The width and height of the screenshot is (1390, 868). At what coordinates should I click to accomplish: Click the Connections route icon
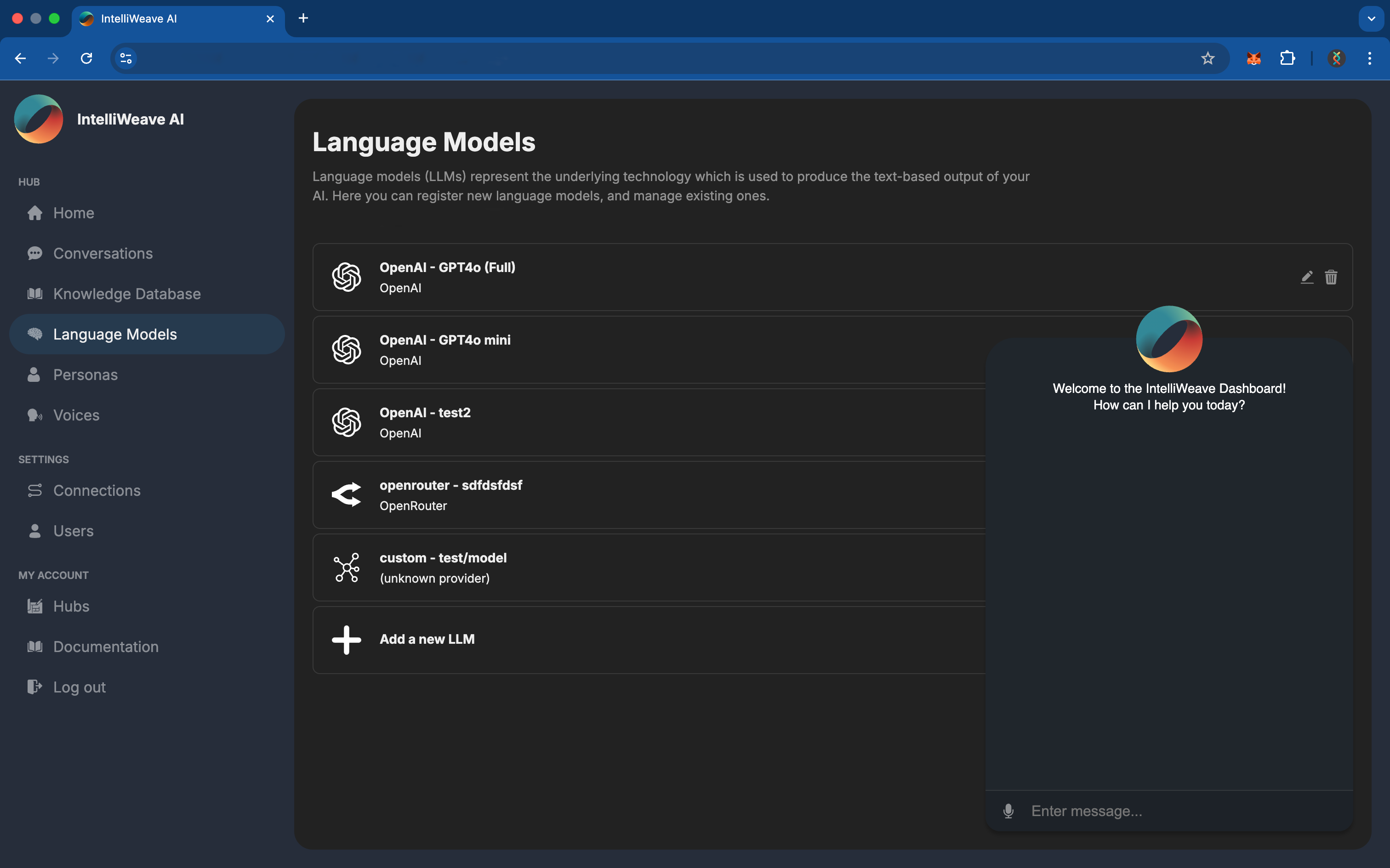[35, 490]
